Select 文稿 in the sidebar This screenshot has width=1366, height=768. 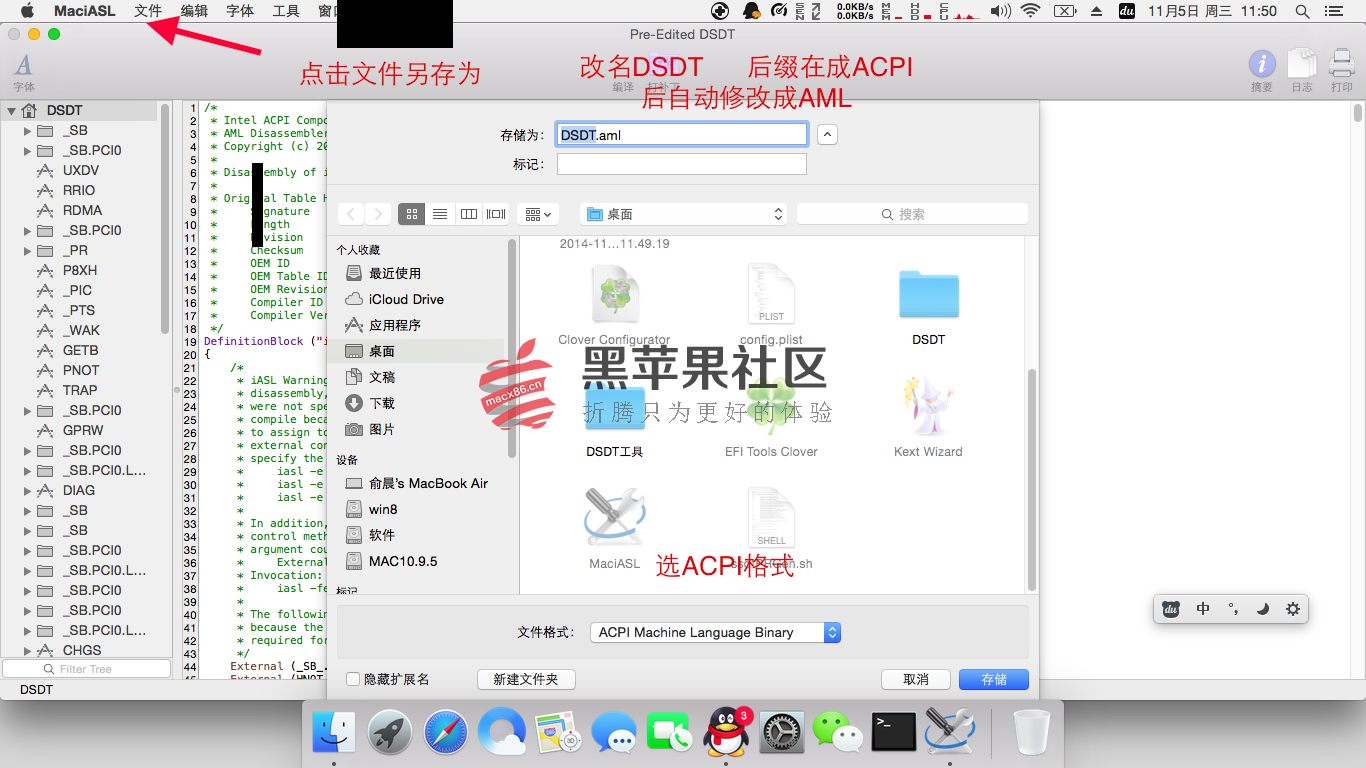[382, 377]
